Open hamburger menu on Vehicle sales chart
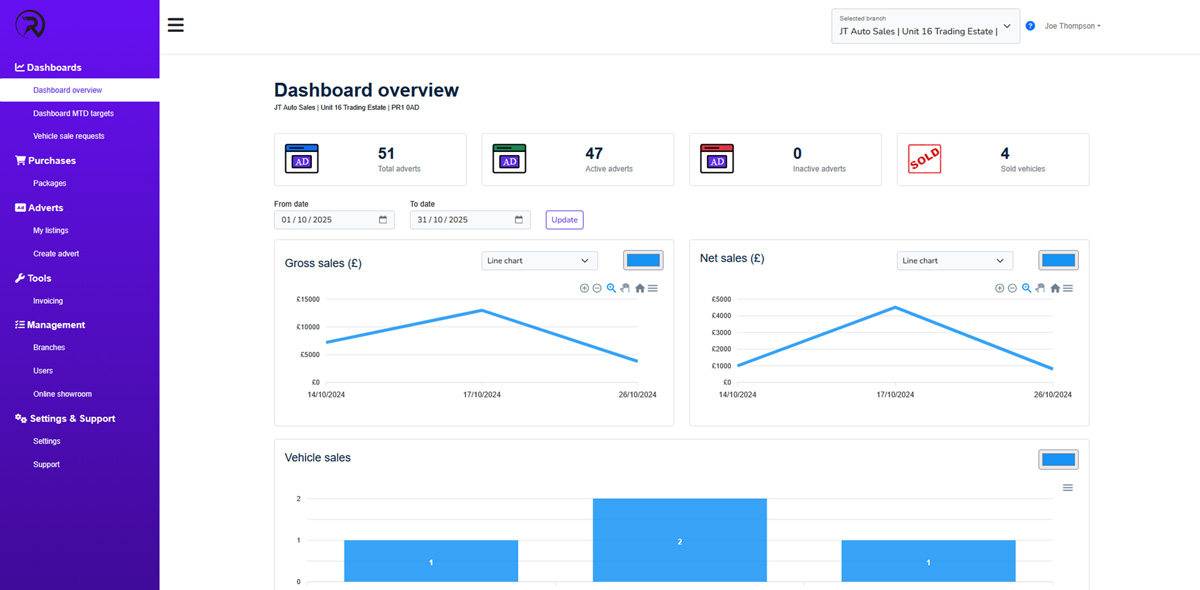The image size is (1200, 590). [1068, 488]
